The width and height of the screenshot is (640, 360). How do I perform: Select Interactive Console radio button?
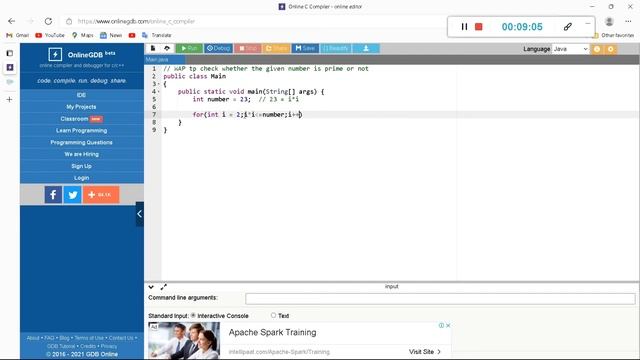pos(193,316)
